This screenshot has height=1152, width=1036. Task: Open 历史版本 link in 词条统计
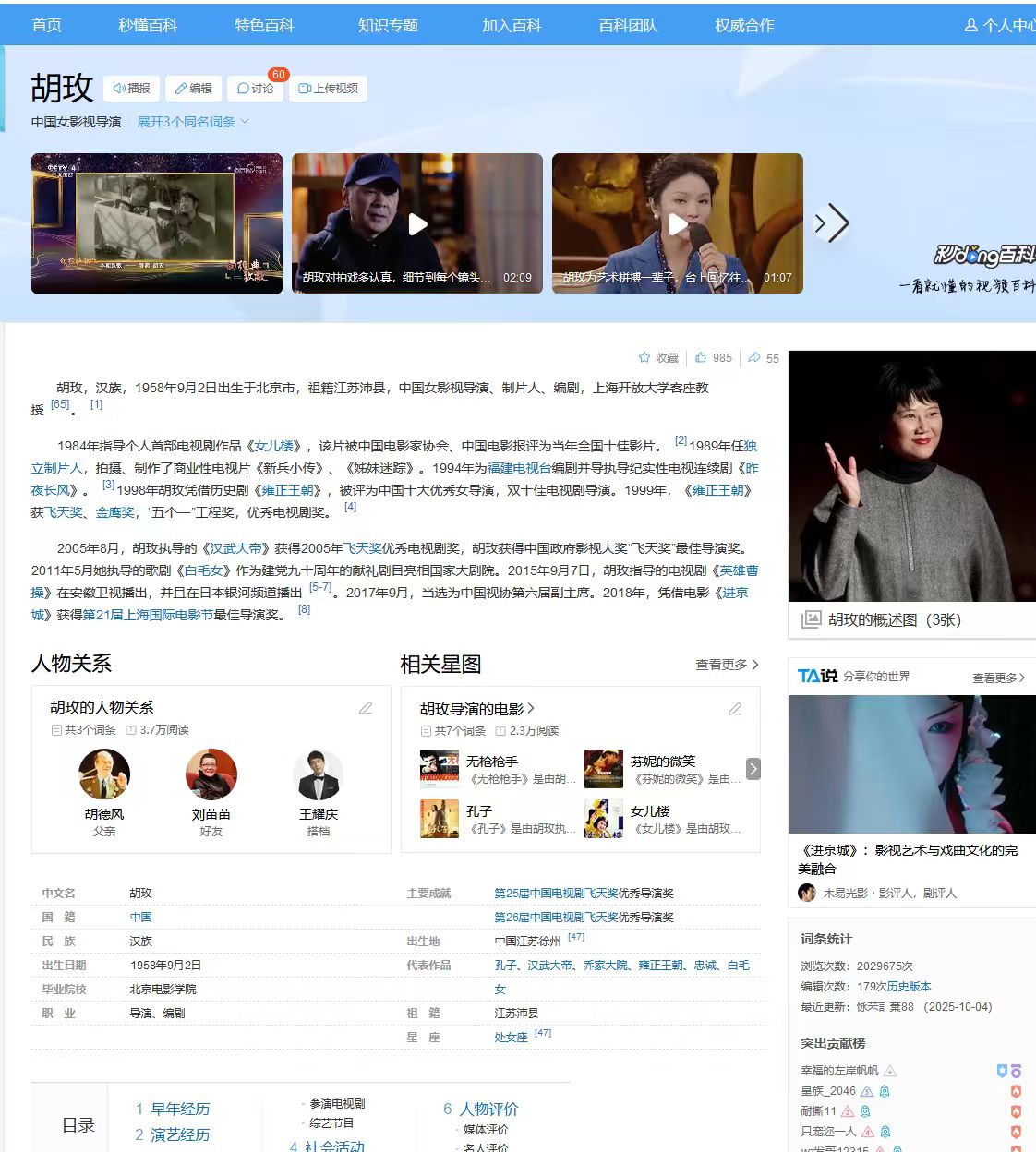coord(909,986)
